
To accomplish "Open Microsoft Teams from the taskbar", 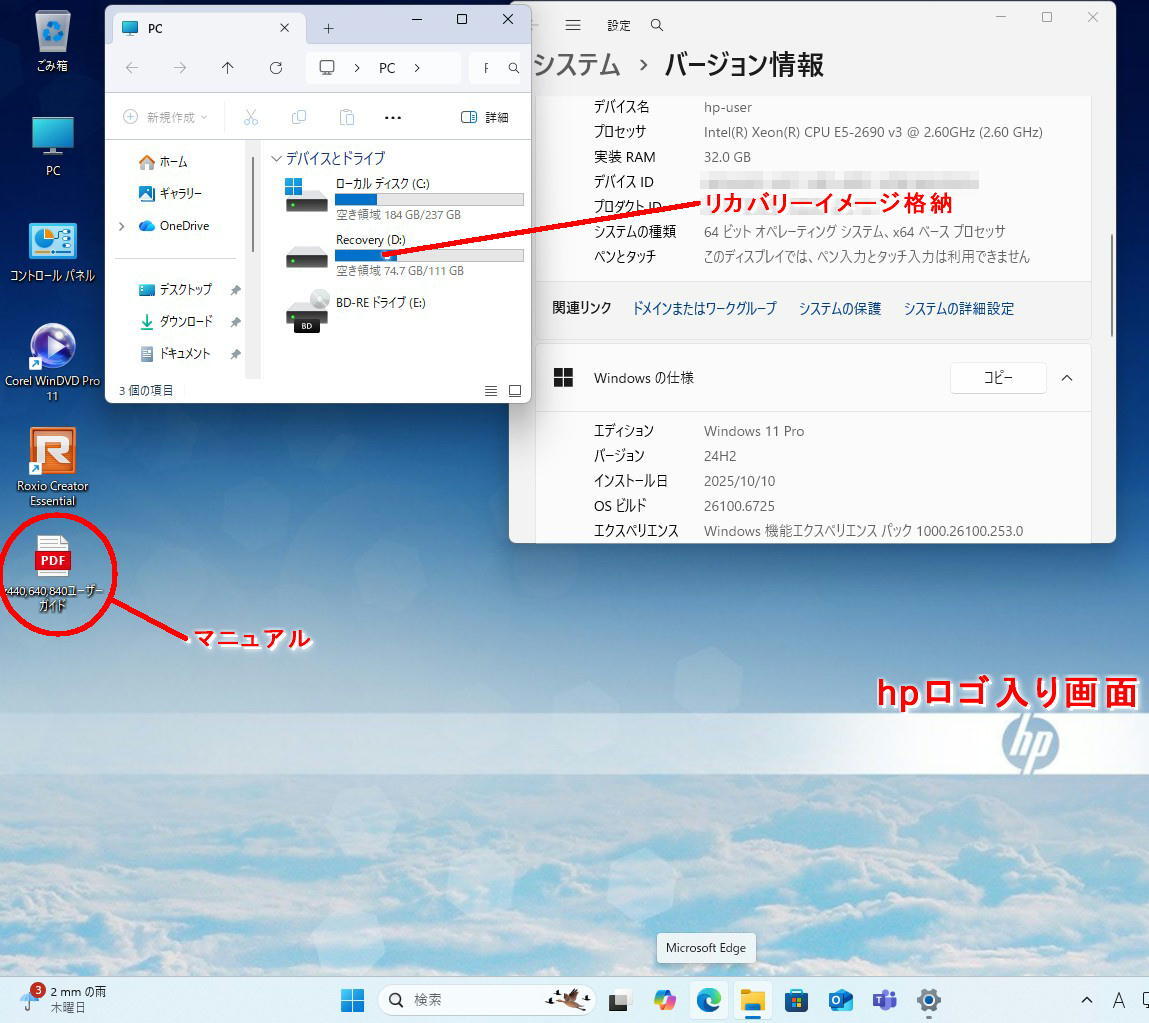I will (x=884, y=1000).
